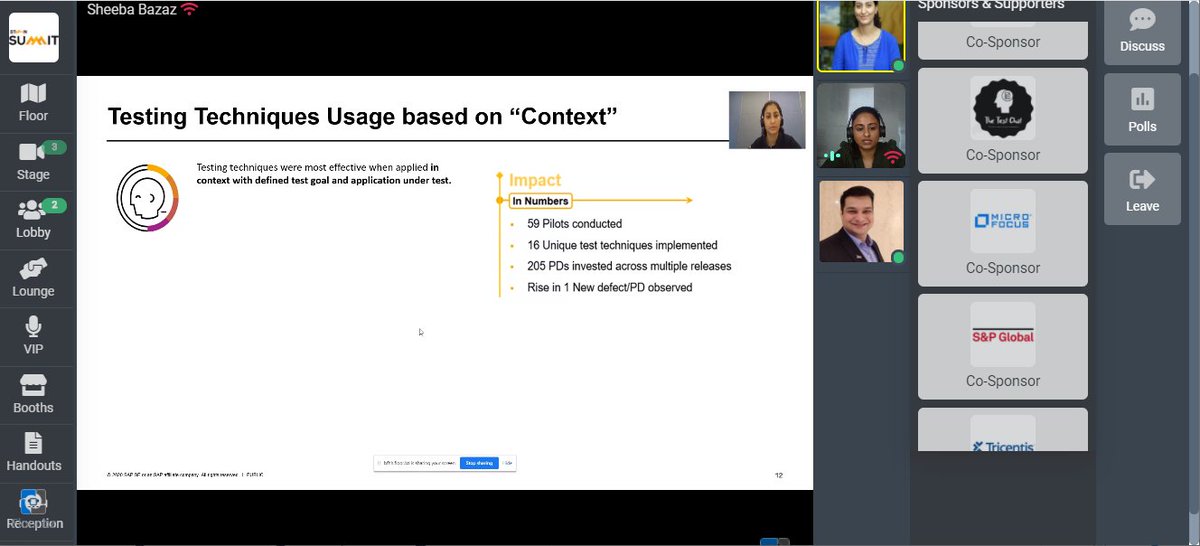
Task: Click red wifi icon on headset tile
Action: tap(892, 157)
